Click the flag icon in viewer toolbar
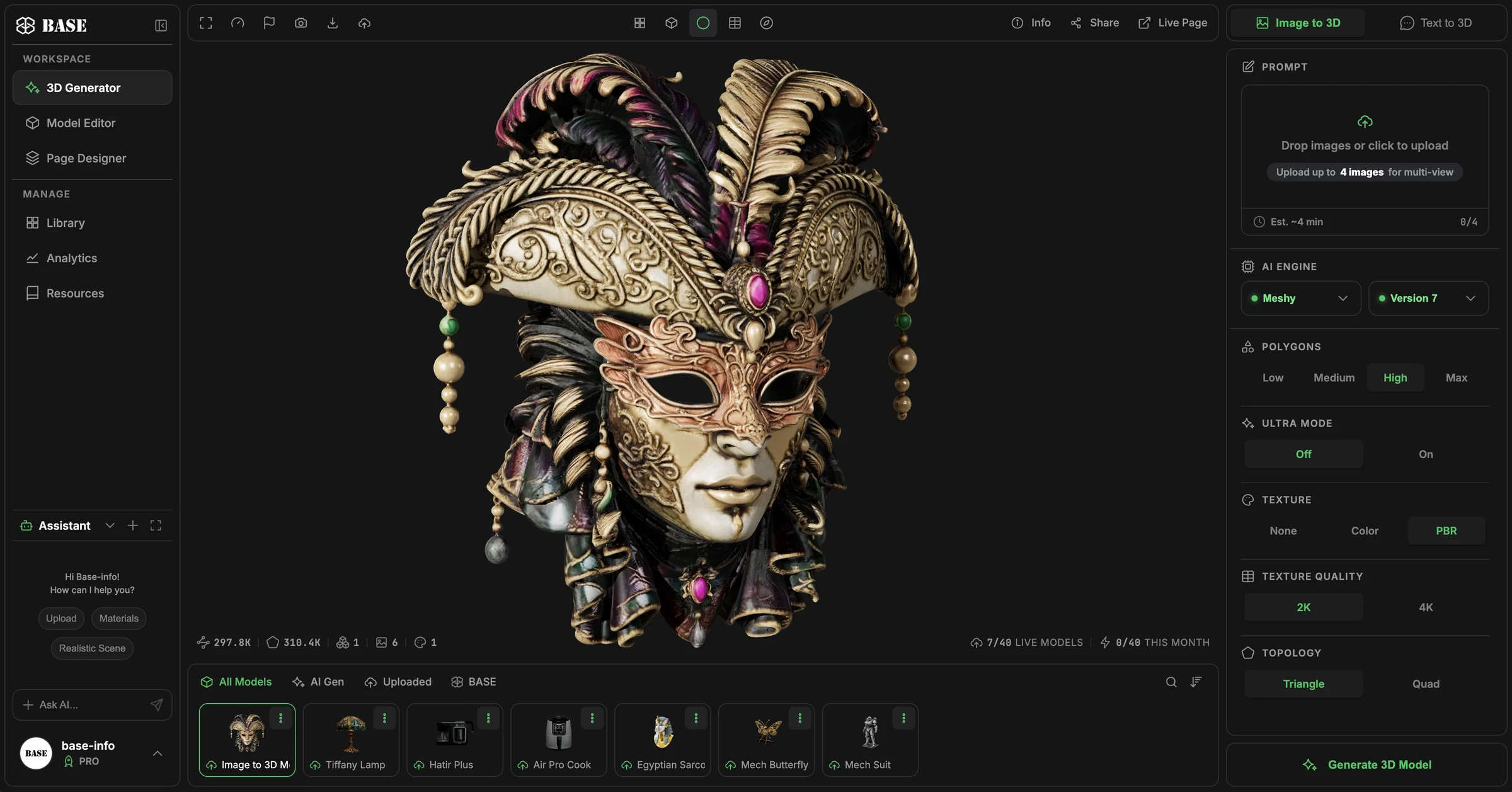 point(269,23)
